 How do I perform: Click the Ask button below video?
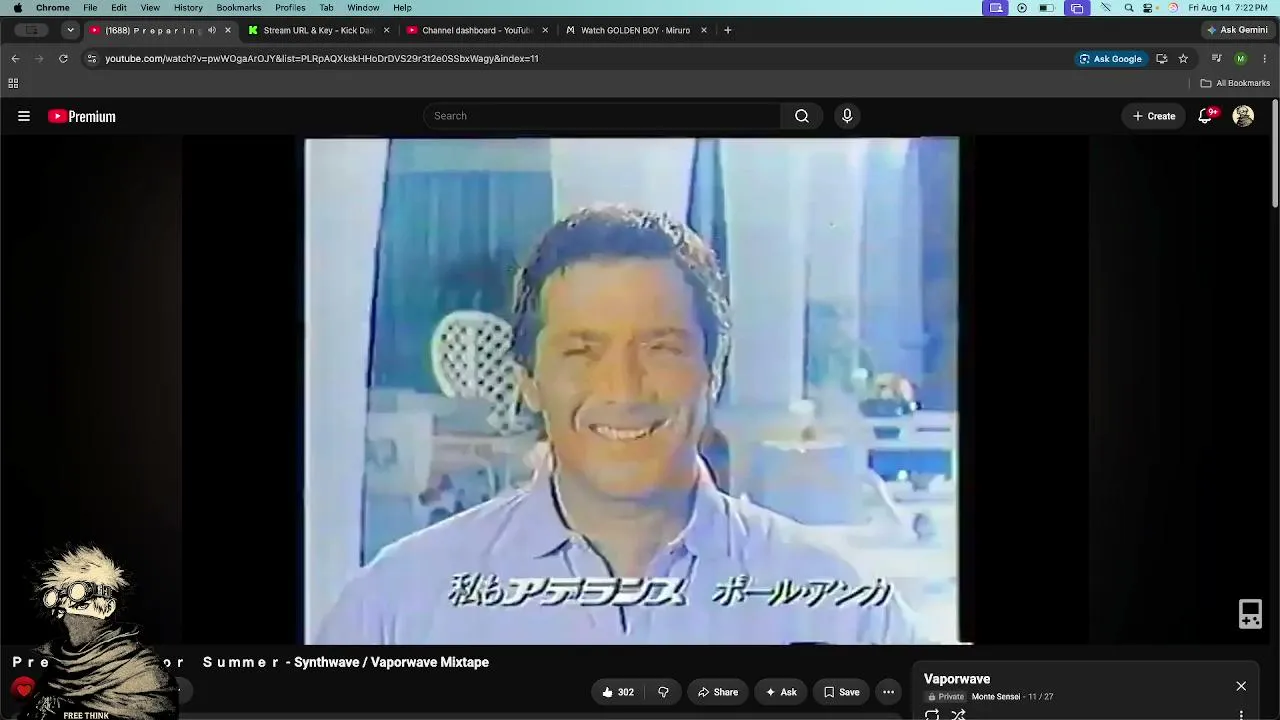pos(781,692)
